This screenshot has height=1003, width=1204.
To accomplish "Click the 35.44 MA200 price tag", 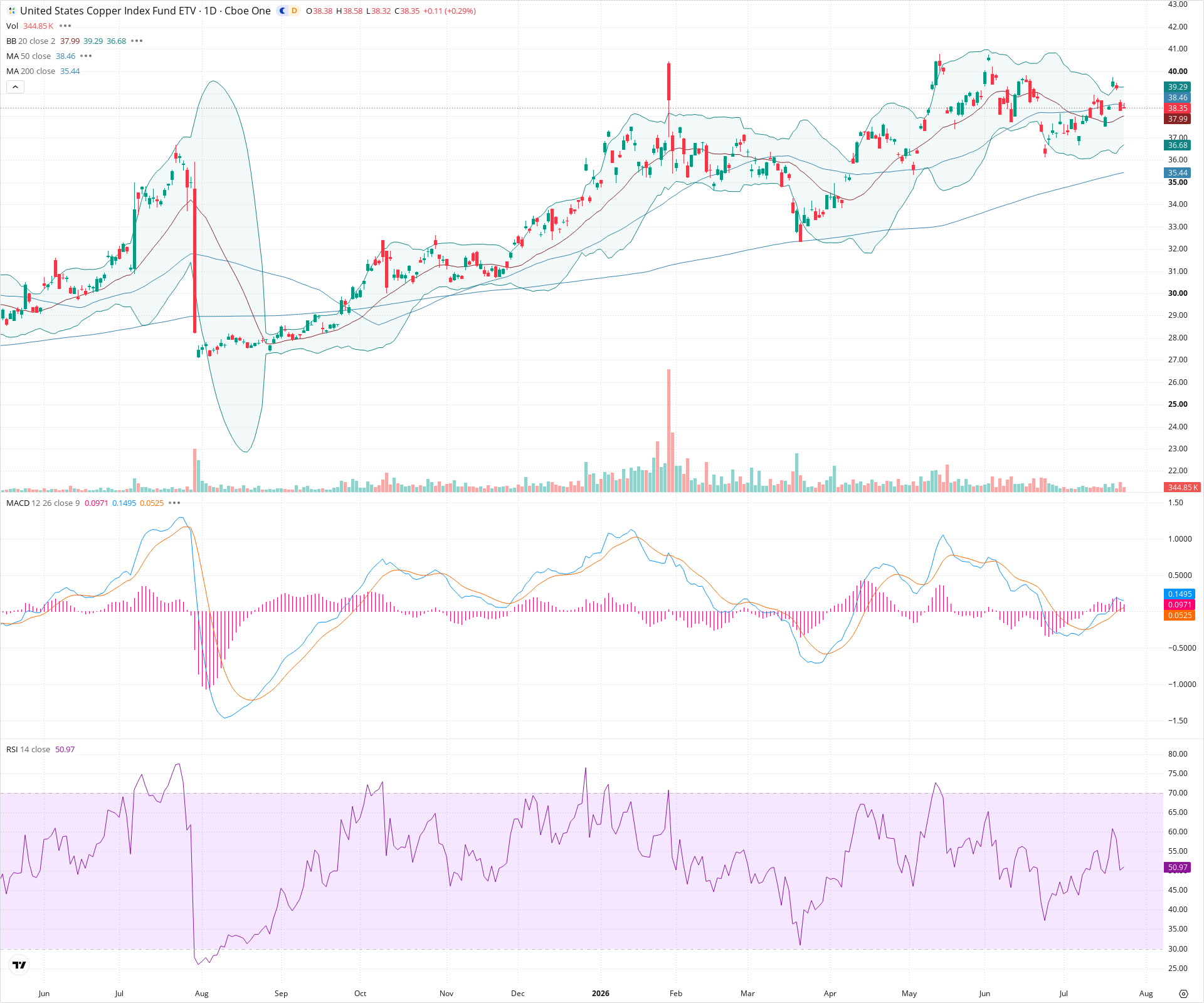I will click(x=1178, y=173).
